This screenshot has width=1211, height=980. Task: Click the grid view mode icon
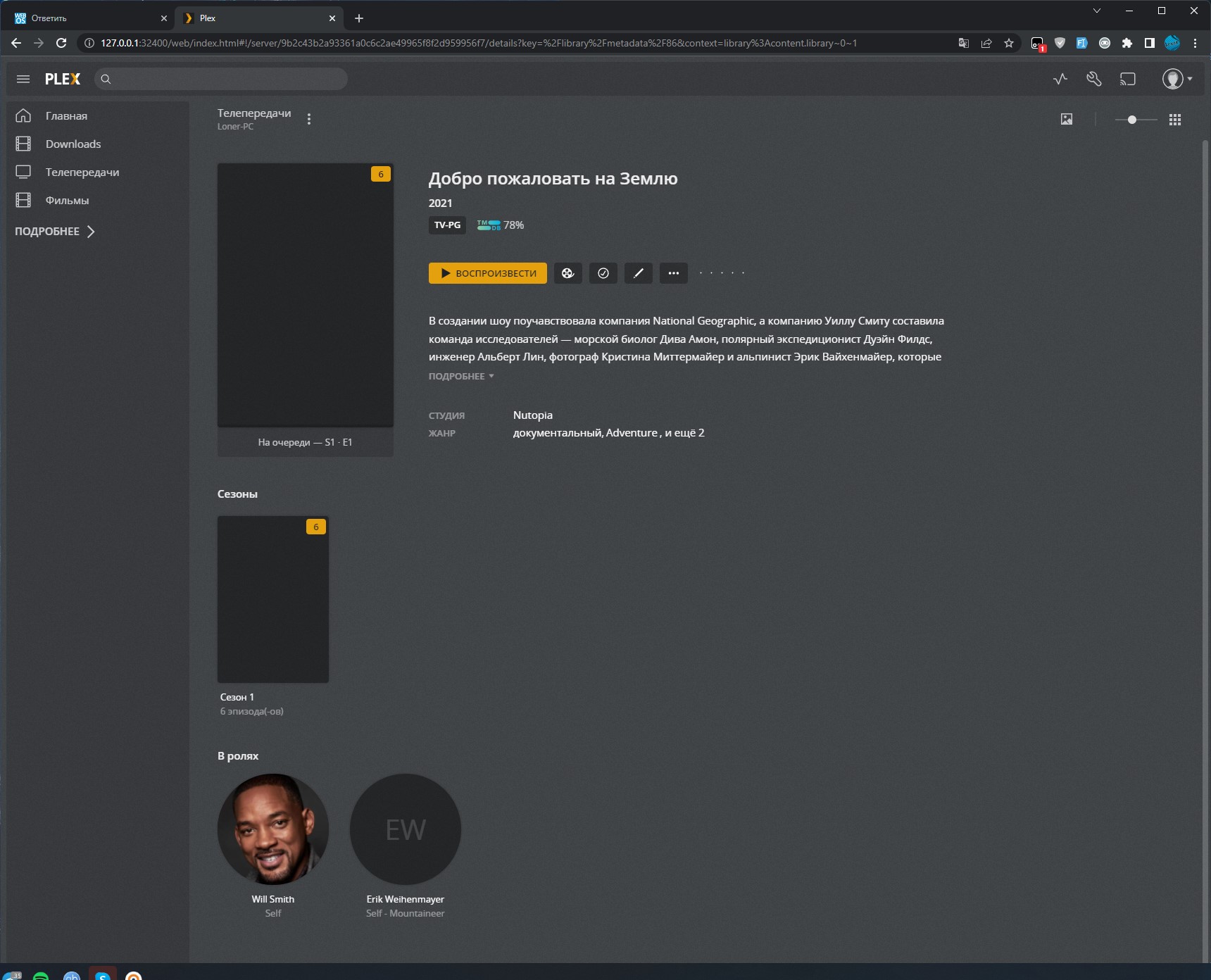(1174, 120)
